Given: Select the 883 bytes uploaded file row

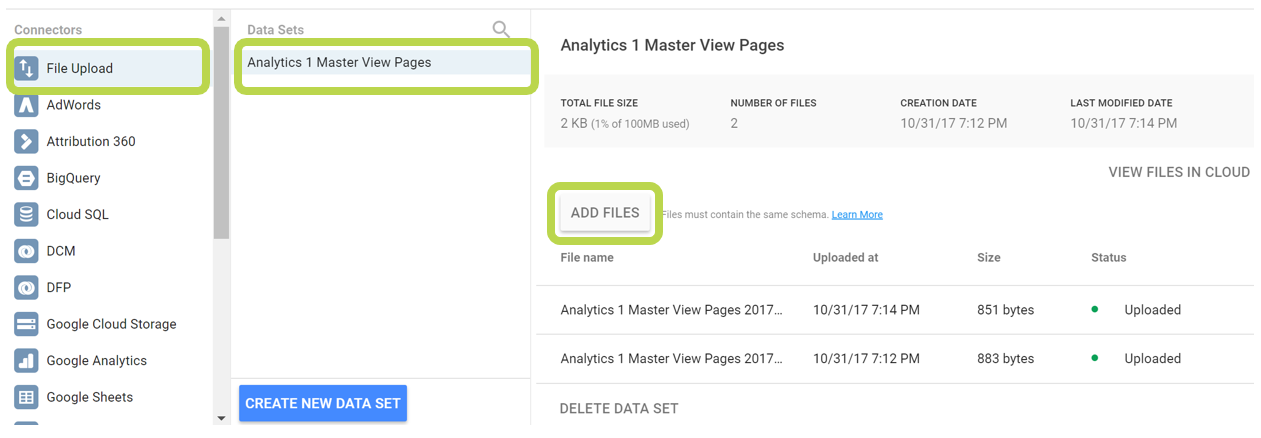Looking at the screenshot, I should coord(894,358).
